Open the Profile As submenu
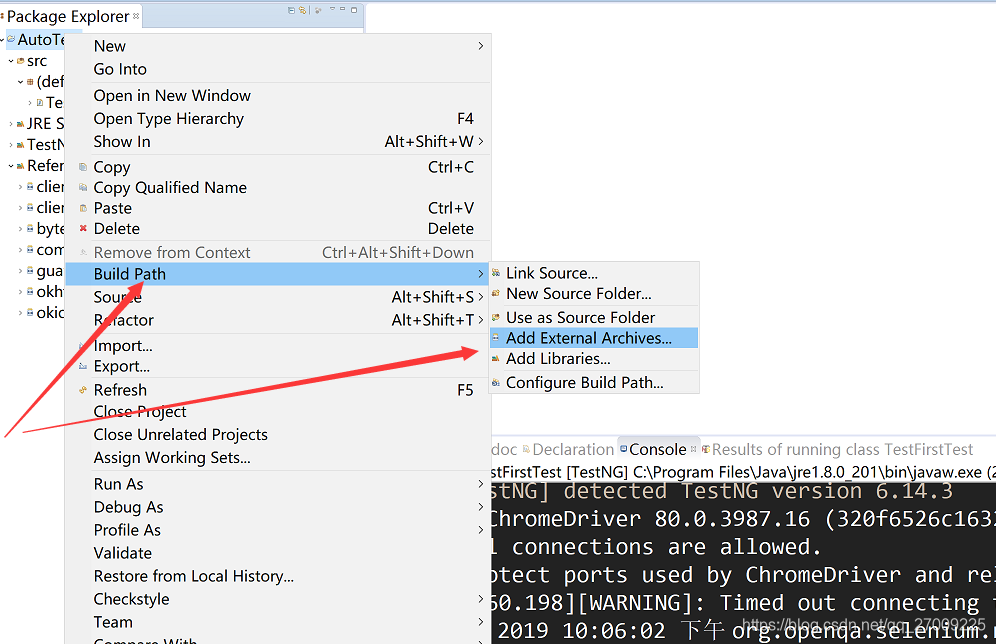This screenshot has height=644, width=996. (278, 530)
